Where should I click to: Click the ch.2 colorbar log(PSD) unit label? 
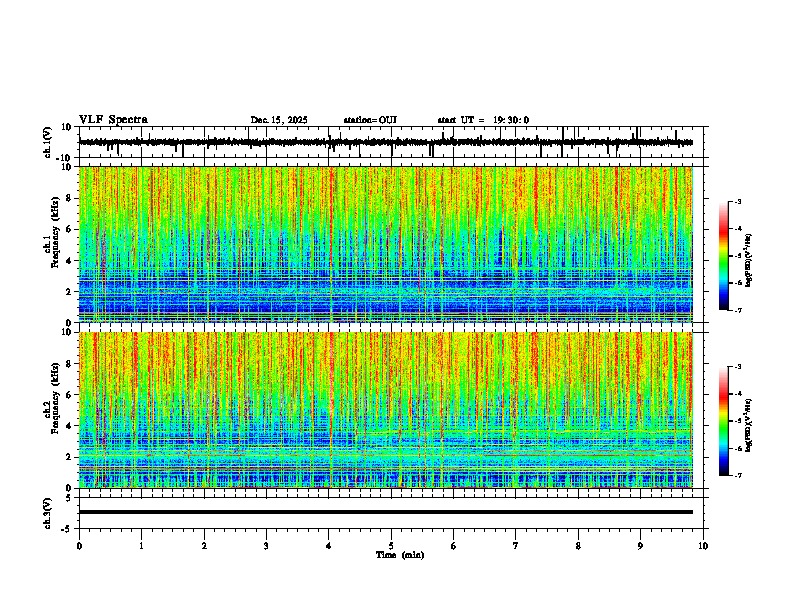click(x=748, y=425)
